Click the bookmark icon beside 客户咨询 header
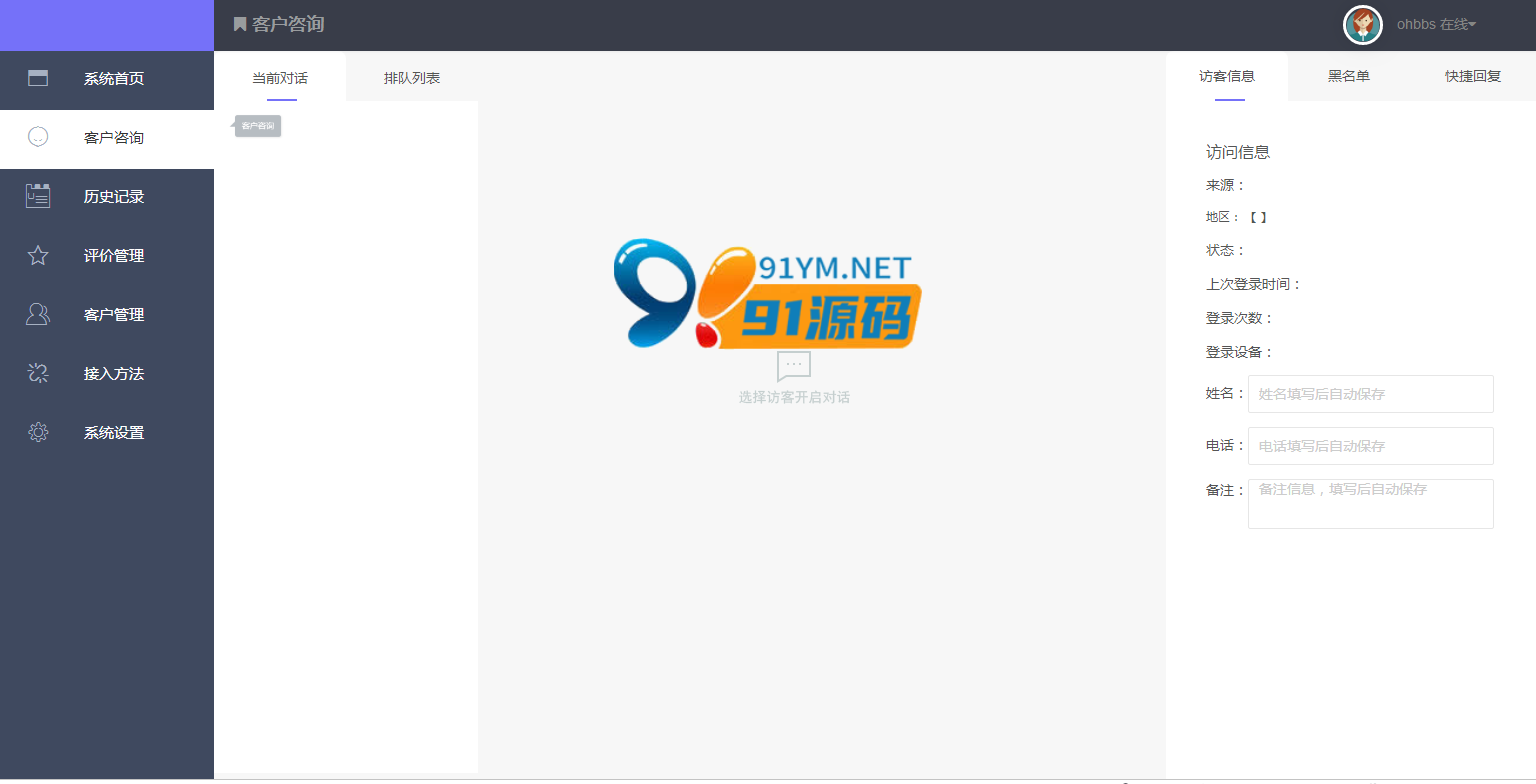1536x784 pixels. pyautogui.click(x=240, y=24)
